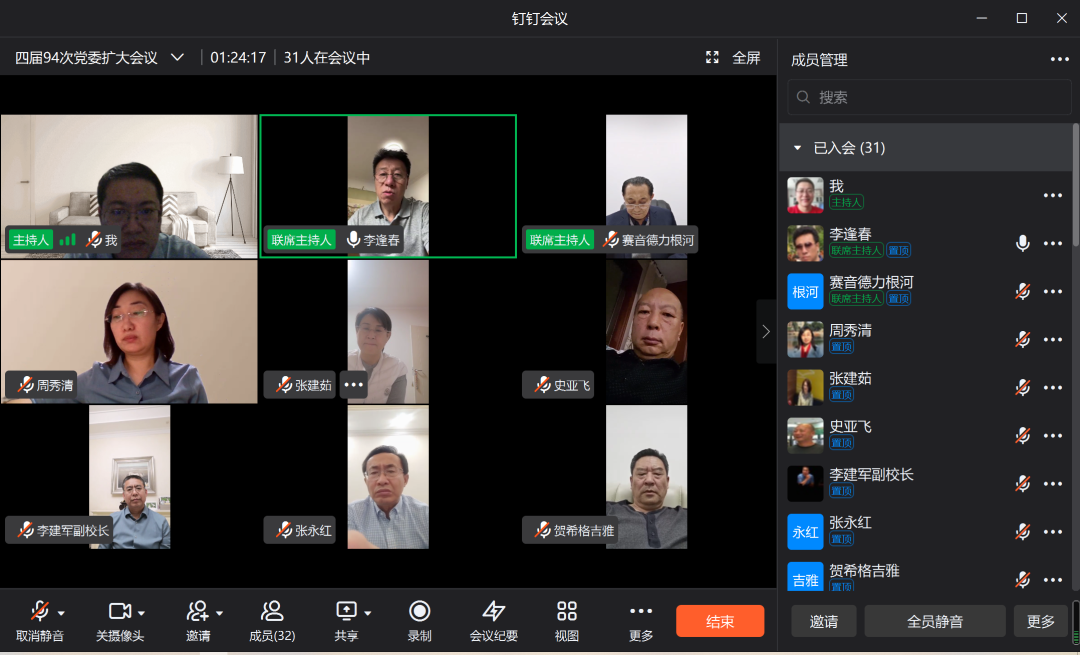Select 贺希格吉雅 video tile
1080x655 pixels.
coord(646,477)
